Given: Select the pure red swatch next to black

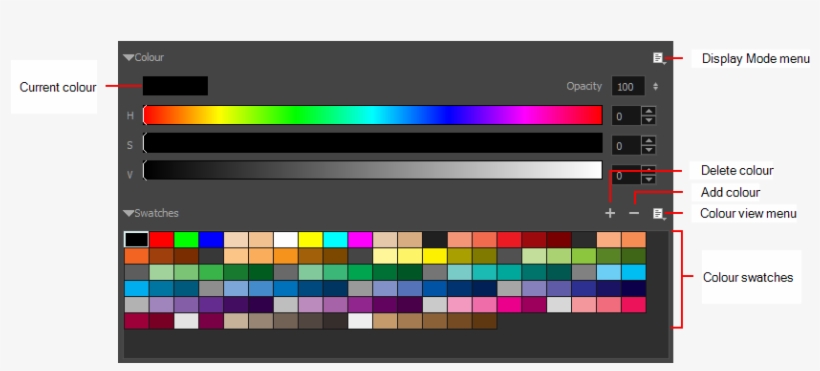Looking at the screenshot, I should [162, 240].
